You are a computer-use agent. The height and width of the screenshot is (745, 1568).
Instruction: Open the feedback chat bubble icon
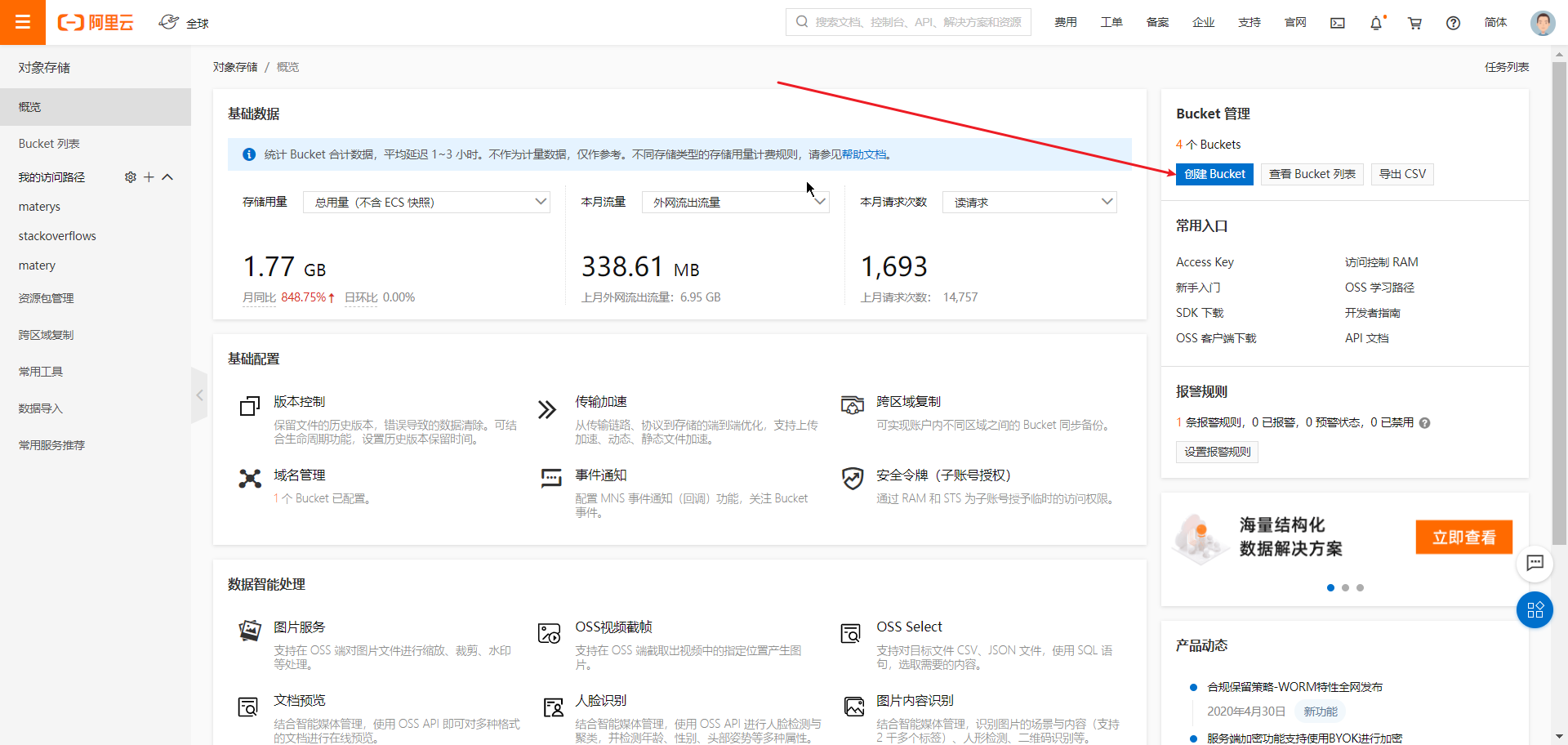point(1535,562)
